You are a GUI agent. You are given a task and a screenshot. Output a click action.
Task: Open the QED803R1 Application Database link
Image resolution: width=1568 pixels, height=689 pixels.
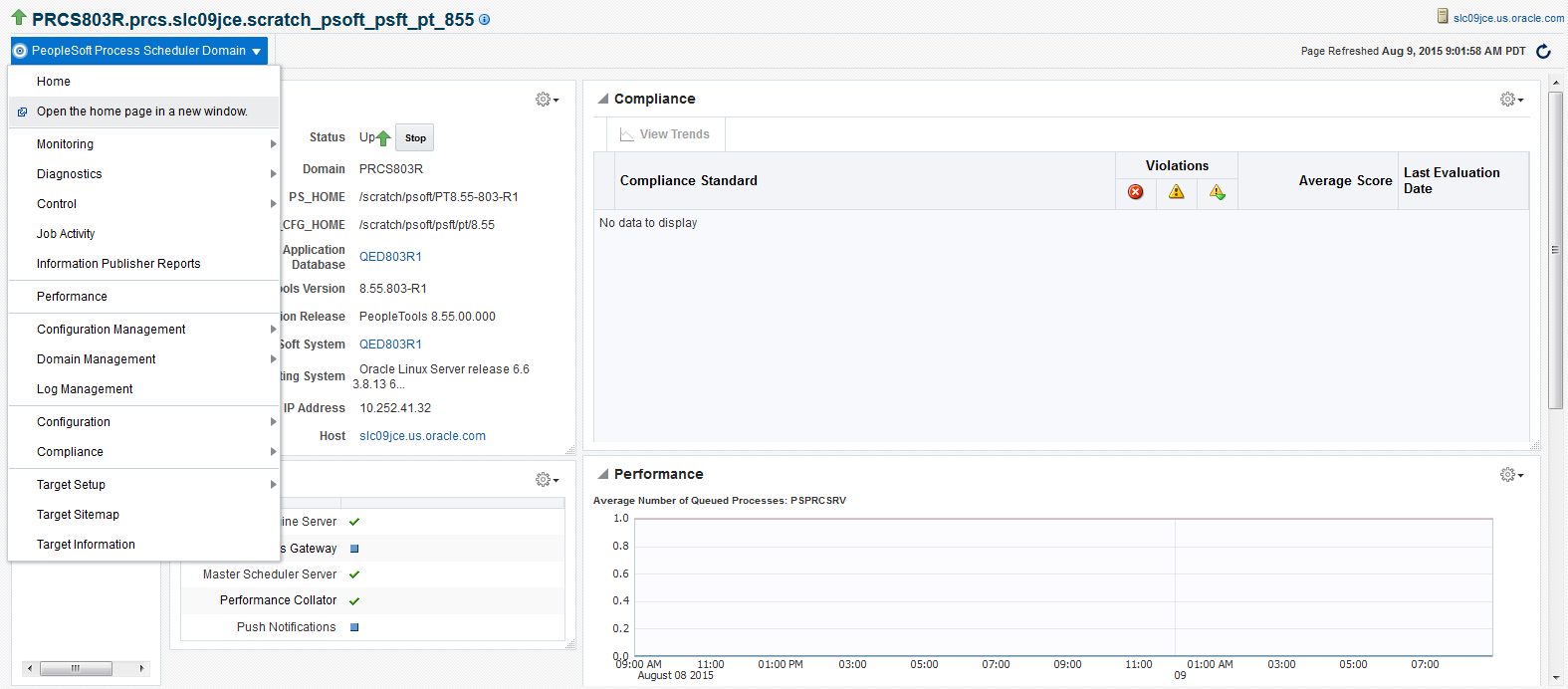[x=390, y=257]
